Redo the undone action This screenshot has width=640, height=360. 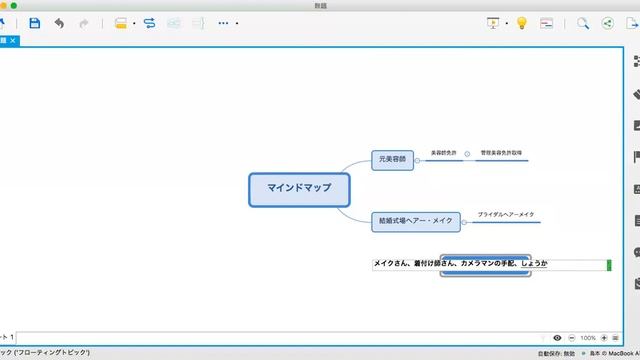tap(84, 23)
